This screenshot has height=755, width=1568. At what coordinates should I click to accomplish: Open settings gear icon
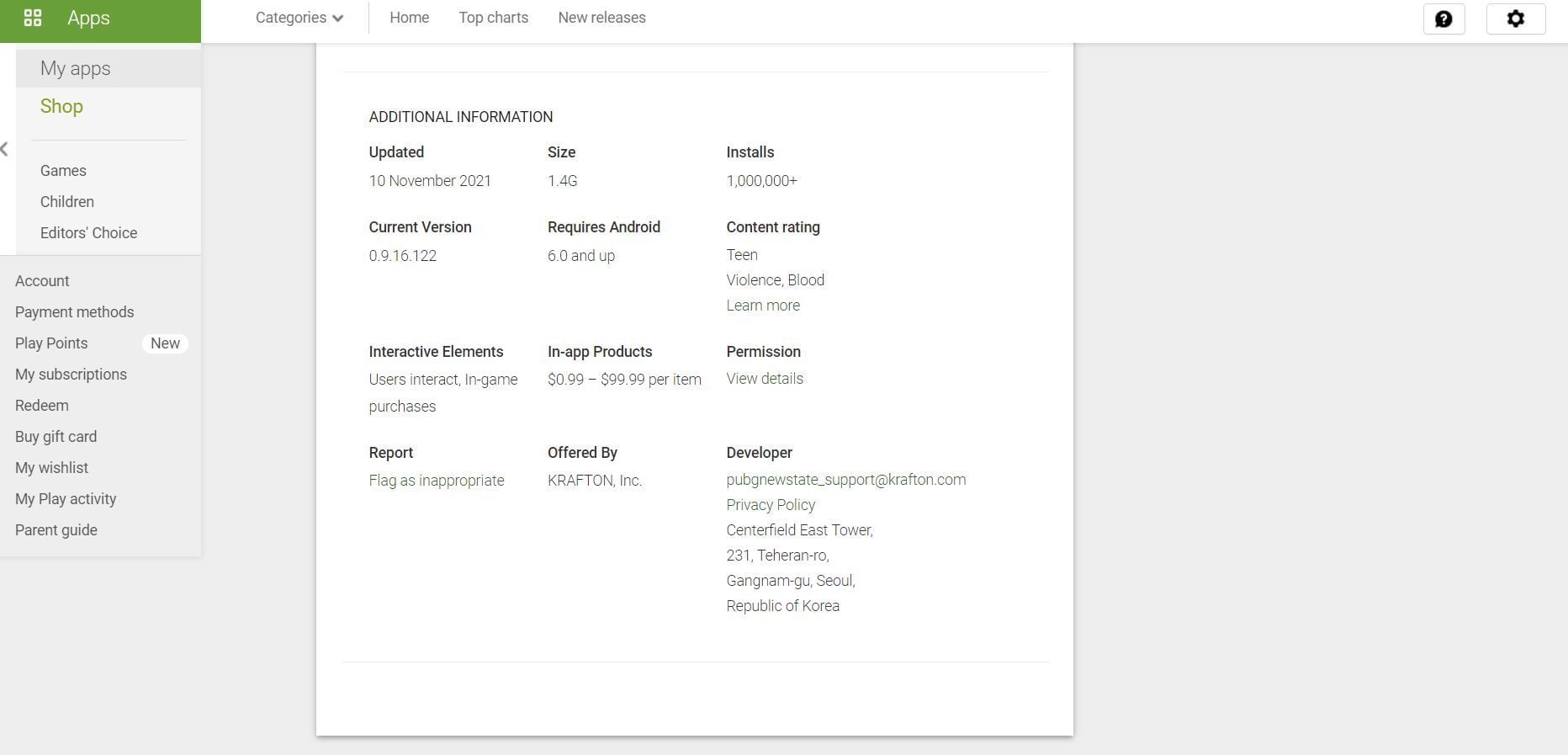(1515, 19)
